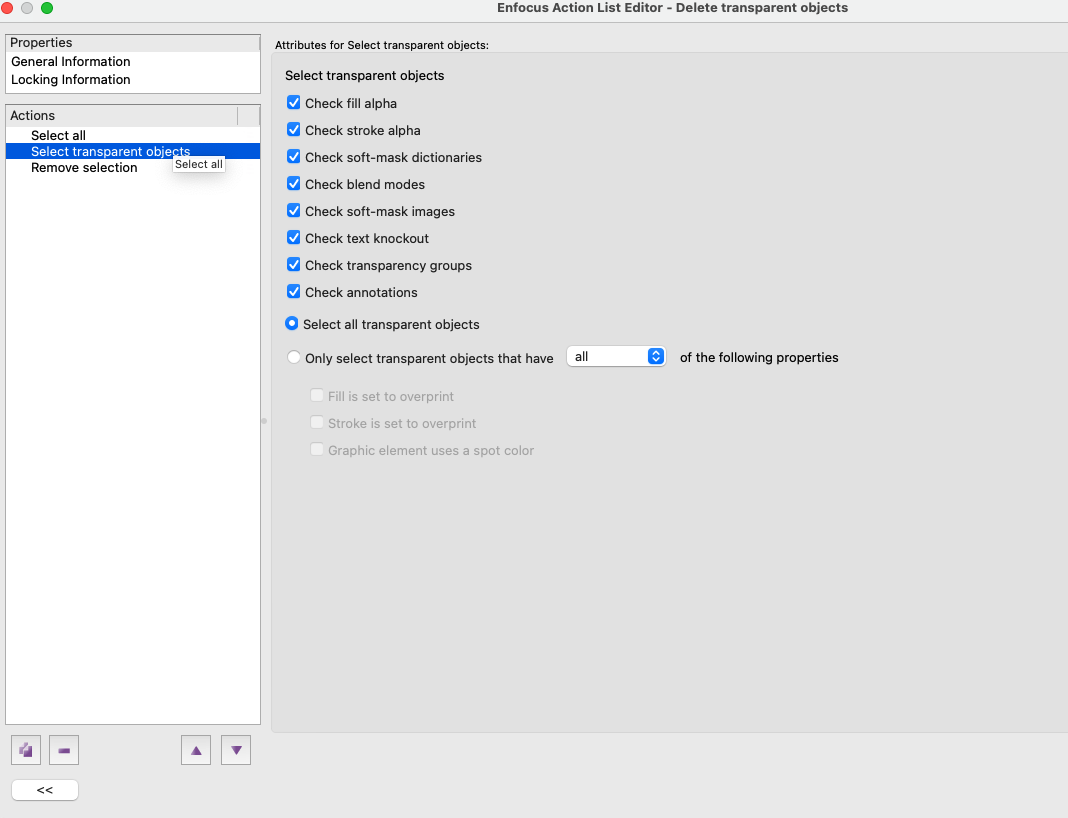Open General Information properties

coord(71,62)
